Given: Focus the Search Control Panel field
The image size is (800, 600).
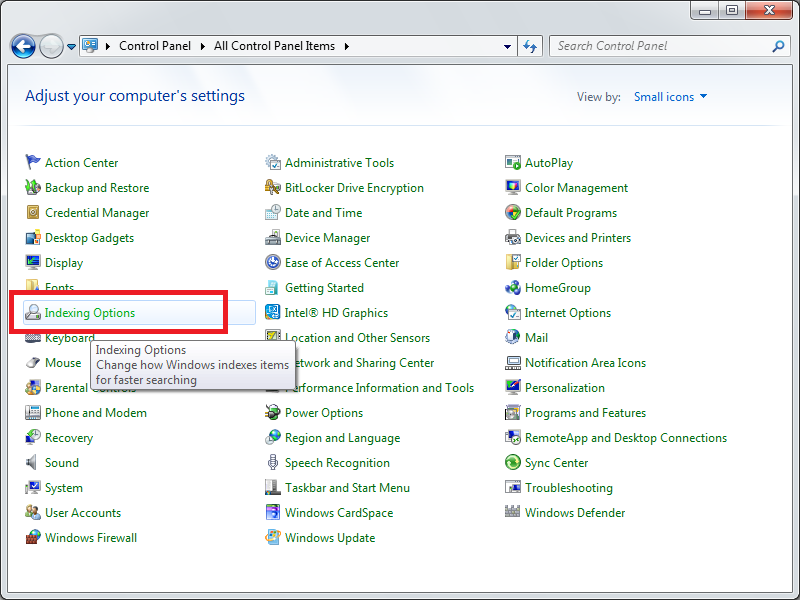Looking at the screenshot, I should coord(670,46).
